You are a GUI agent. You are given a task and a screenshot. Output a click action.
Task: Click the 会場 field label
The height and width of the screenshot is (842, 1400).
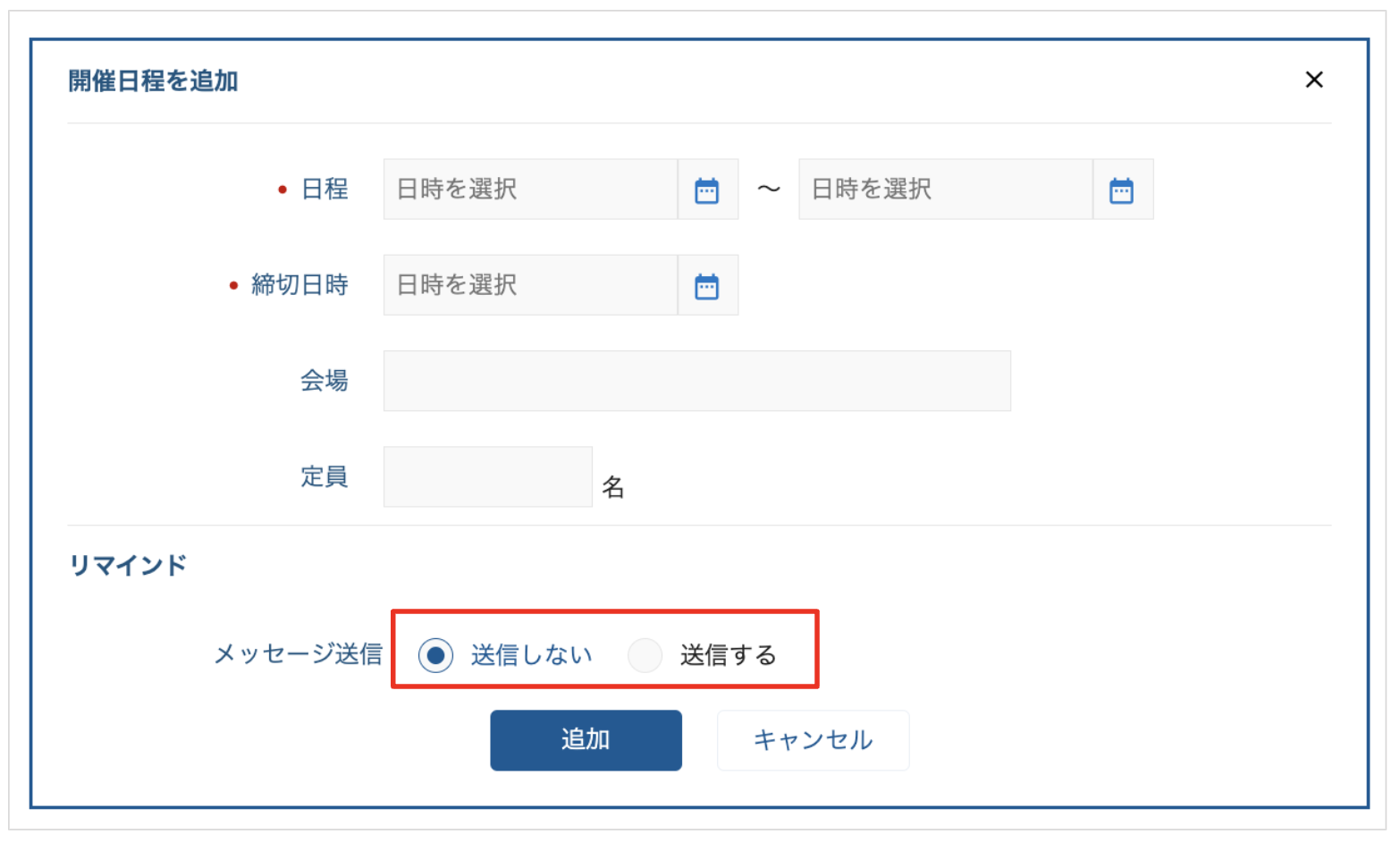point(324,381)
